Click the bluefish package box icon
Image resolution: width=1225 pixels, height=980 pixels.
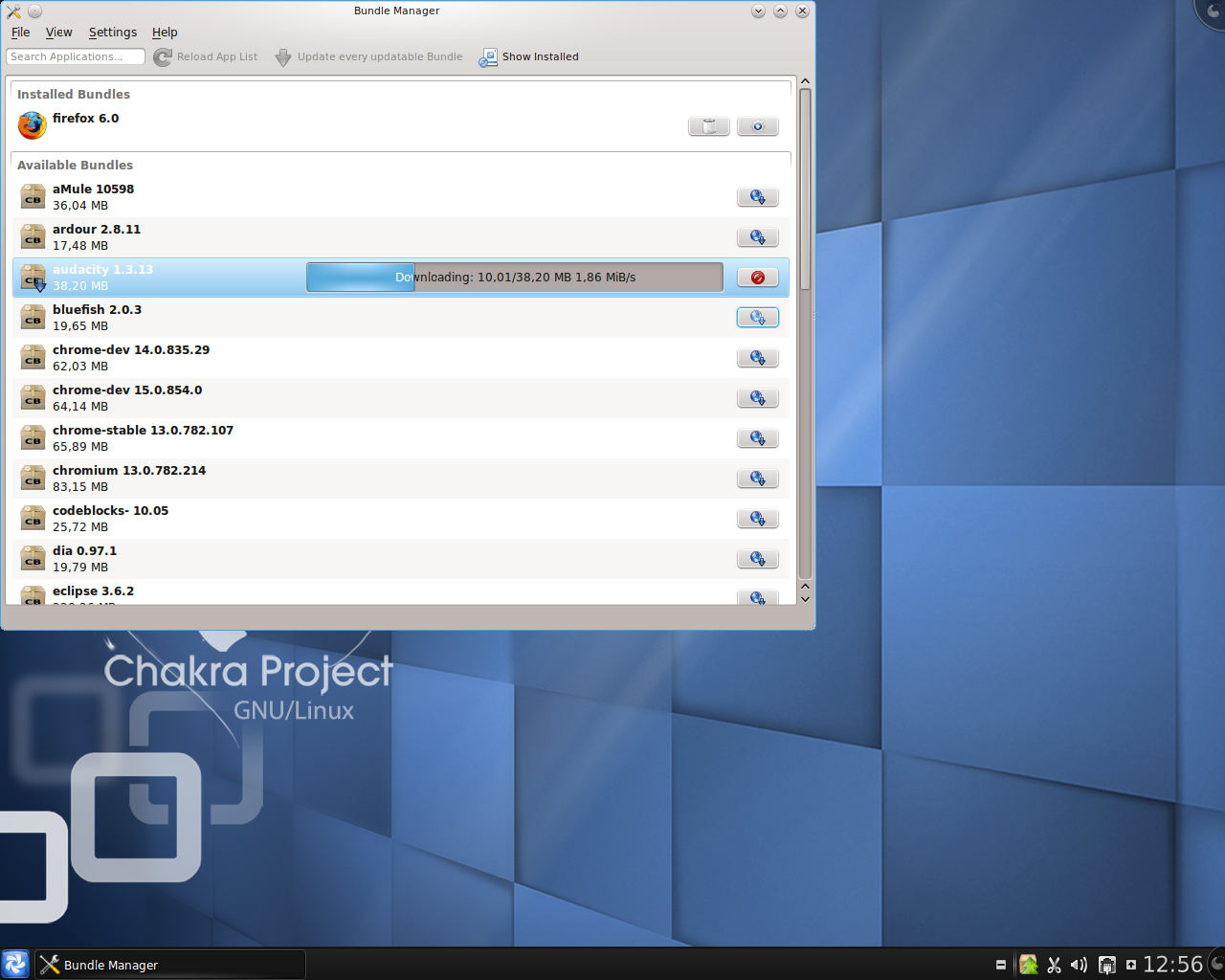[x=33, y=318]
